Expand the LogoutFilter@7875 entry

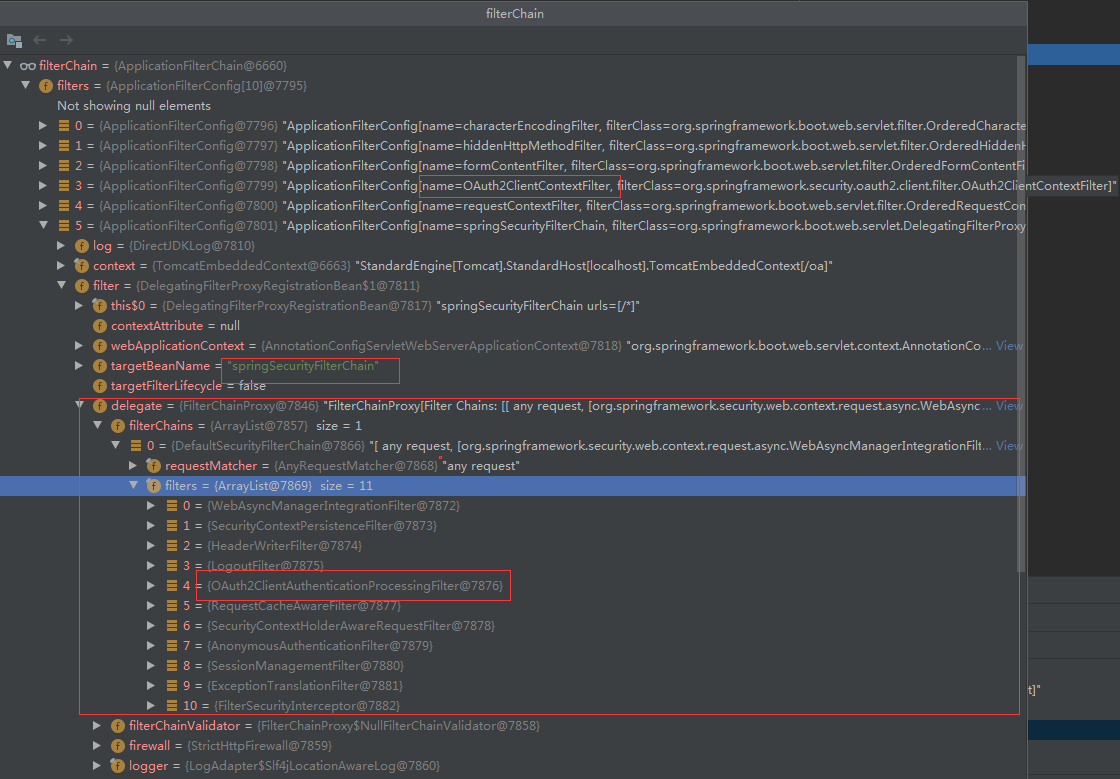150,565
